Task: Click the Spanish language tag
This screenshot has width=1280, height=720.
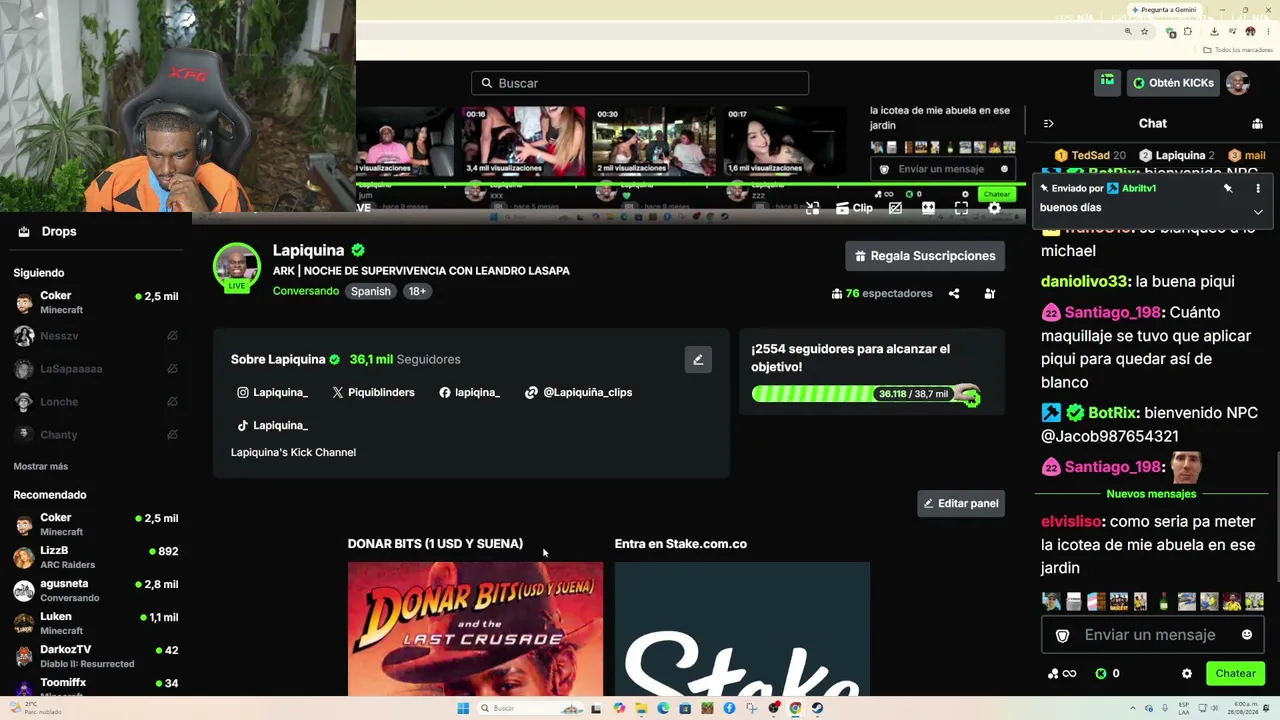Action: 370,291
